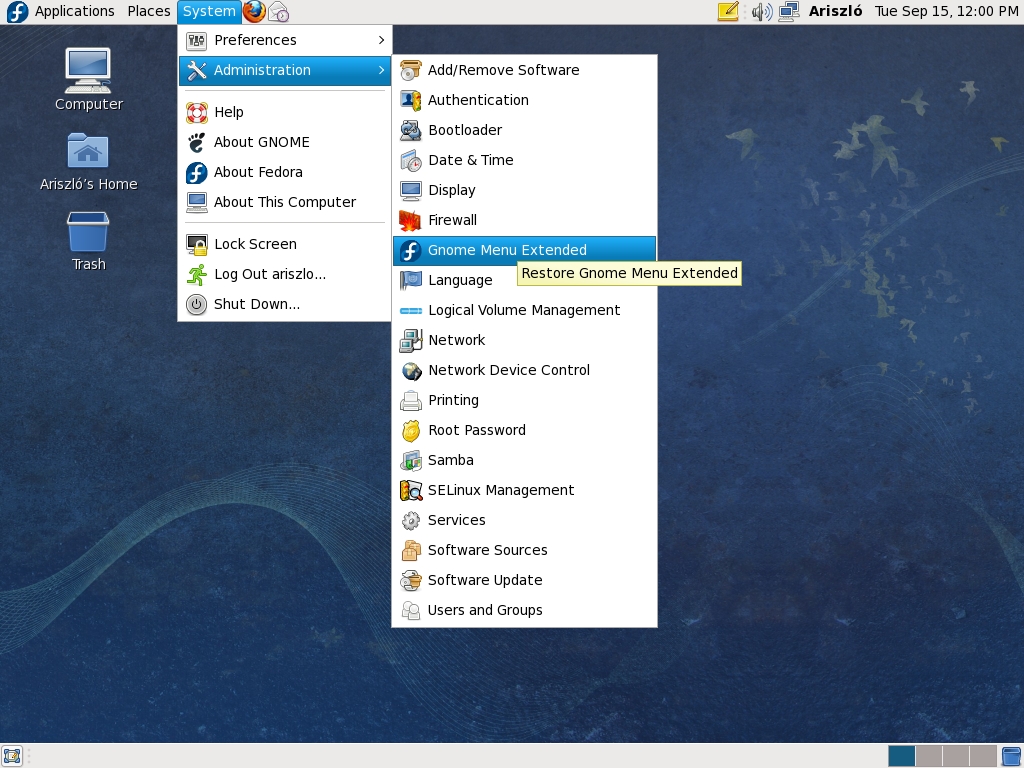The width and height of the screenshot is (1024, 768).
Task: Click the Services gear icon
Action: 411,520
